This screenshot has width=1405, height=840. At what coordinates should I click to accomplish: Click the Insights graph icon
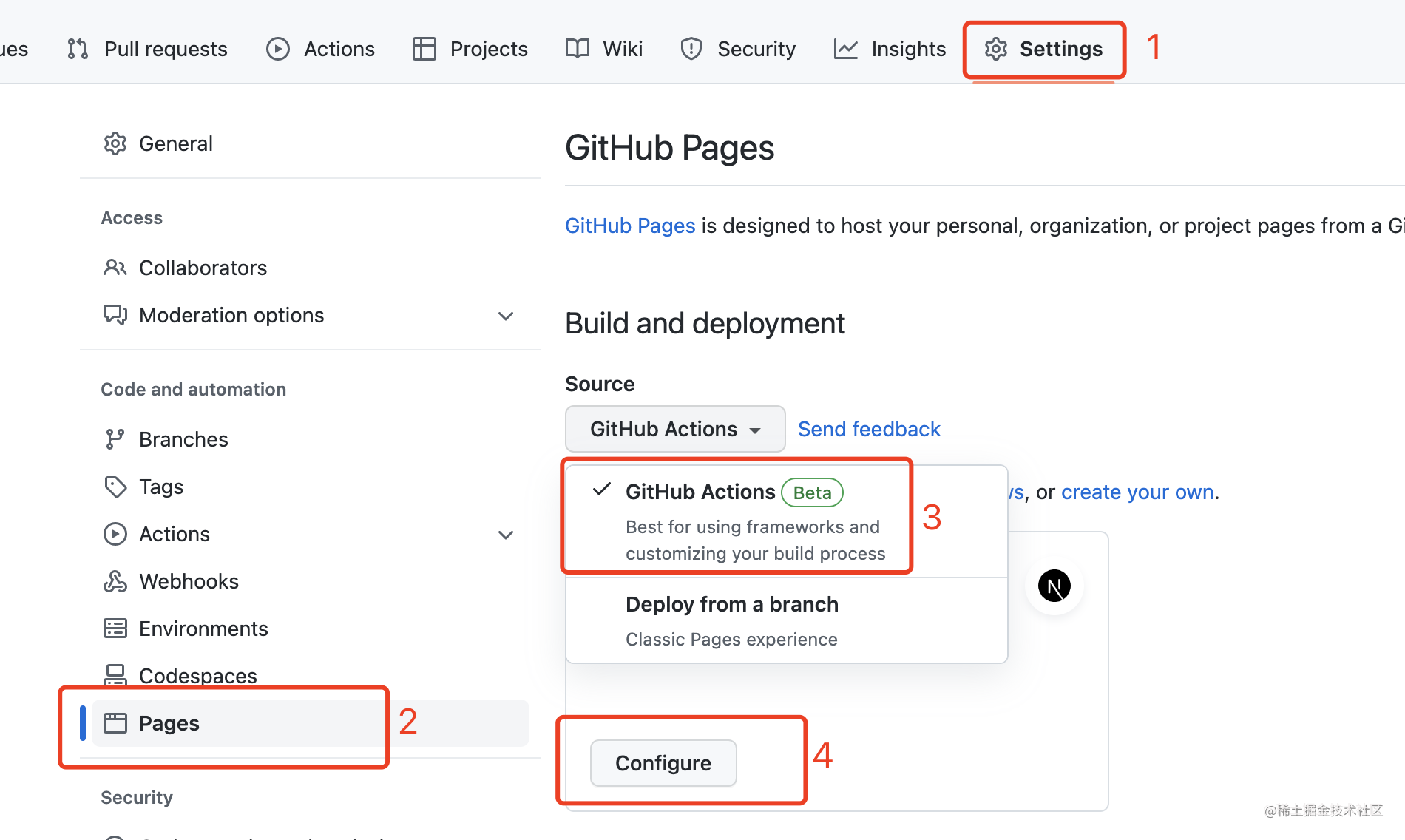pos(846,49)
